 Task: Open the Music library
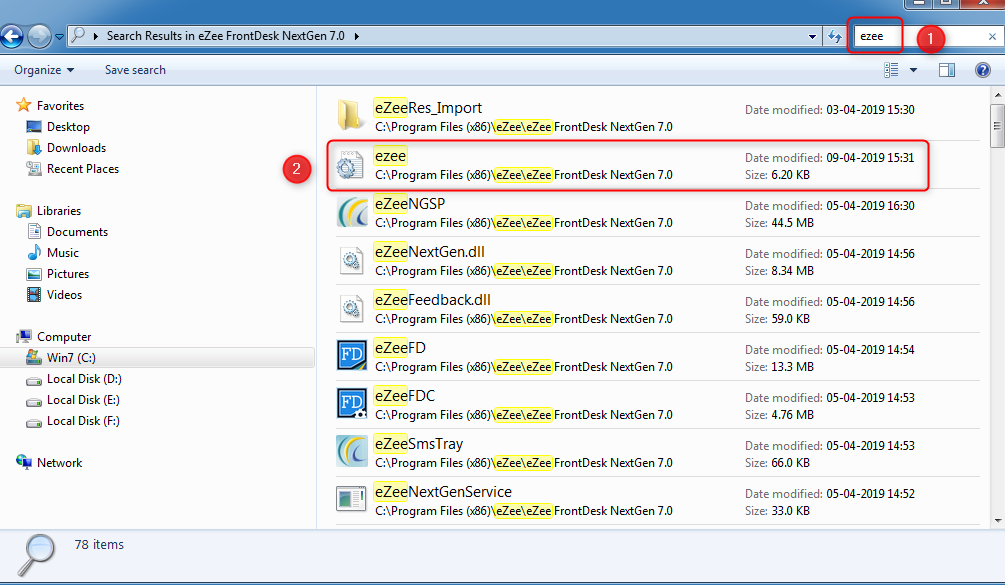pyautogui.click(x=63, y=253)
